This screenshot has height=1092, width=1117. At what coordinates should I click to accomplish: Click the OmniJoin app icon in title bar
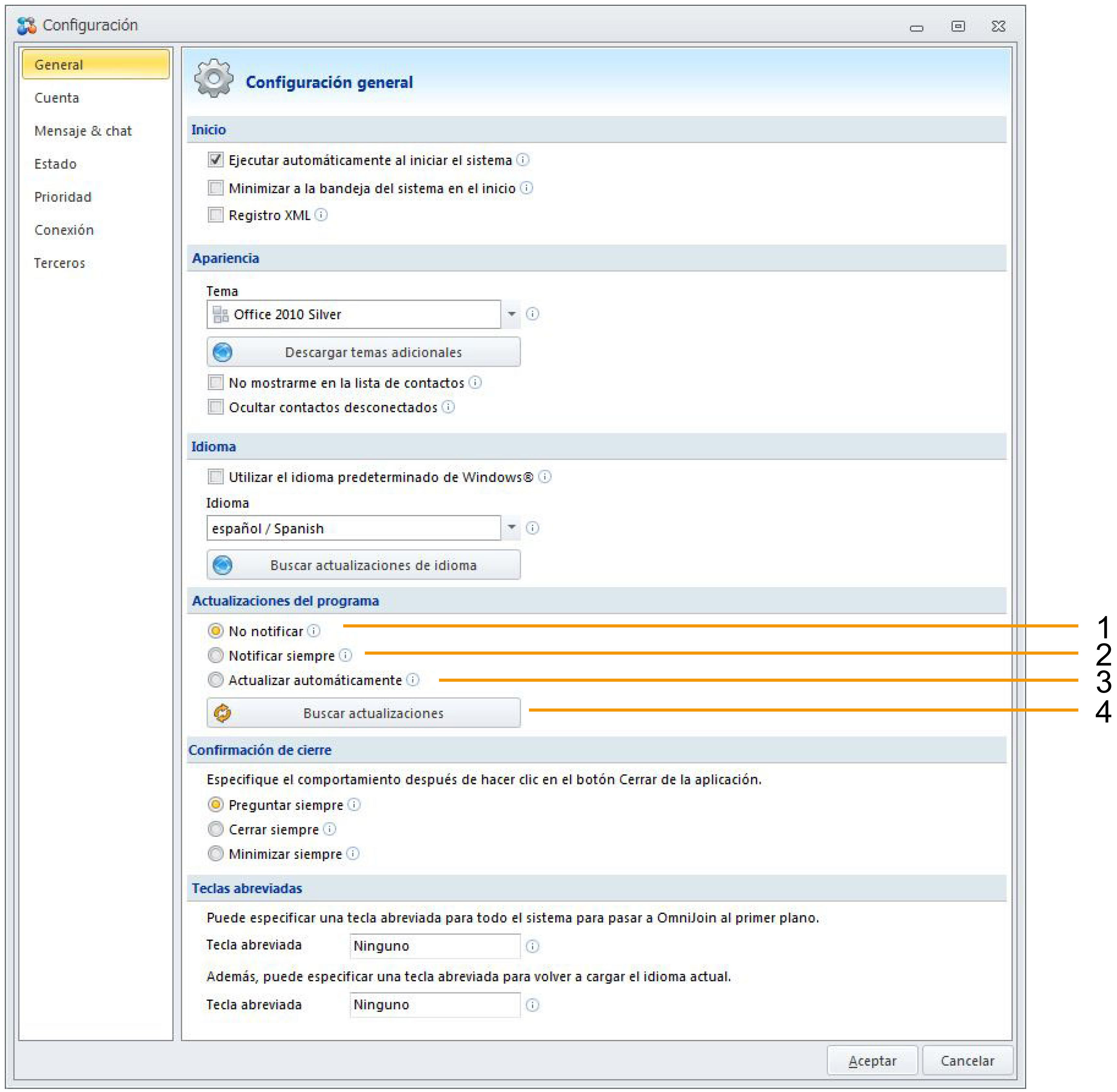[x=26, y=26]
